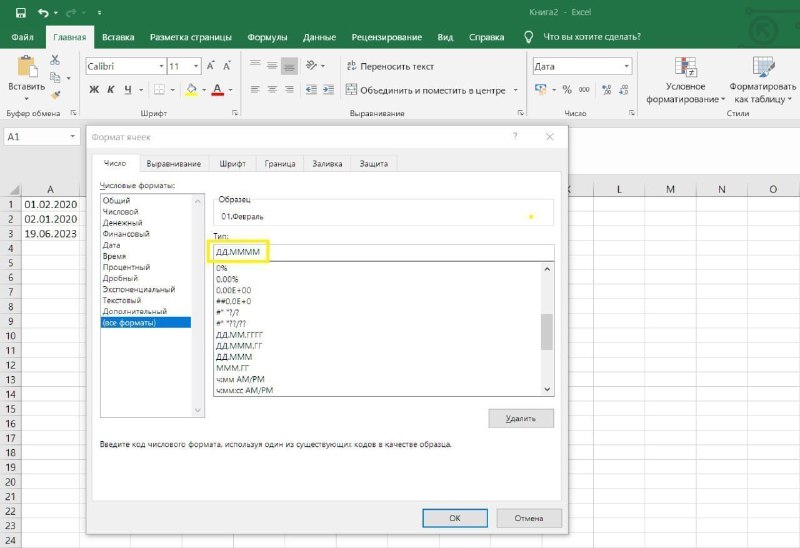Screen dimensions: 800x548
Task: Click the decrease decimal icon
Action: (623, 90)
